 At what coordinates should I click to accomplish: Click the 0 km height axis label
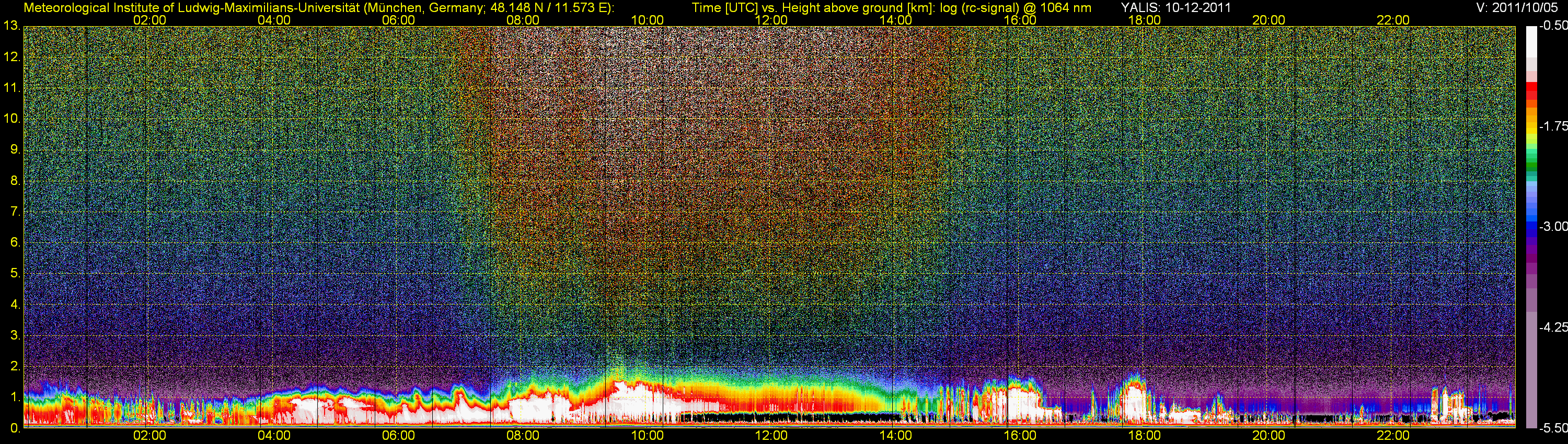(x=15, y=428)
